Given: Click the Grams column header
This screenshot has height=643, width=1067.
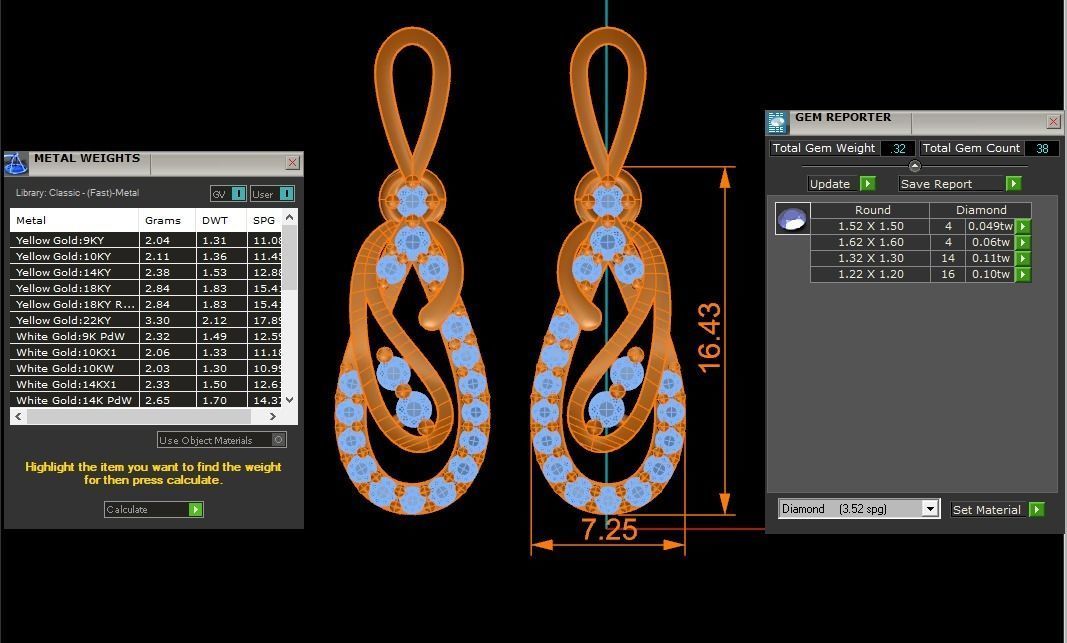Looking at the screenshot, I should (167, 220).
